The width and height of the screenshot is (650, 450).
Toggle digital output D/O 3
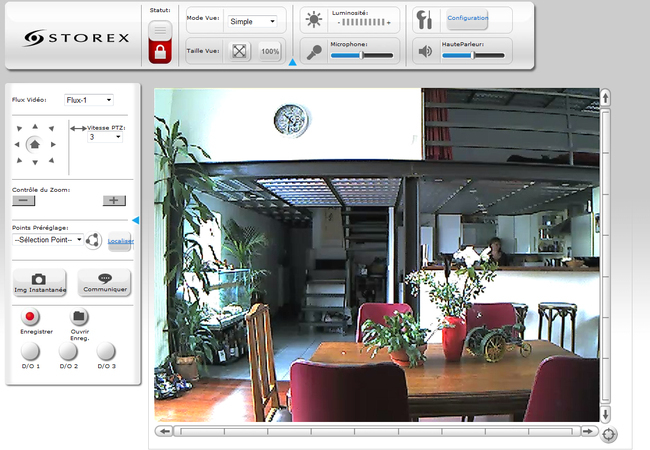pyautogui.click(x=106, y=351)
